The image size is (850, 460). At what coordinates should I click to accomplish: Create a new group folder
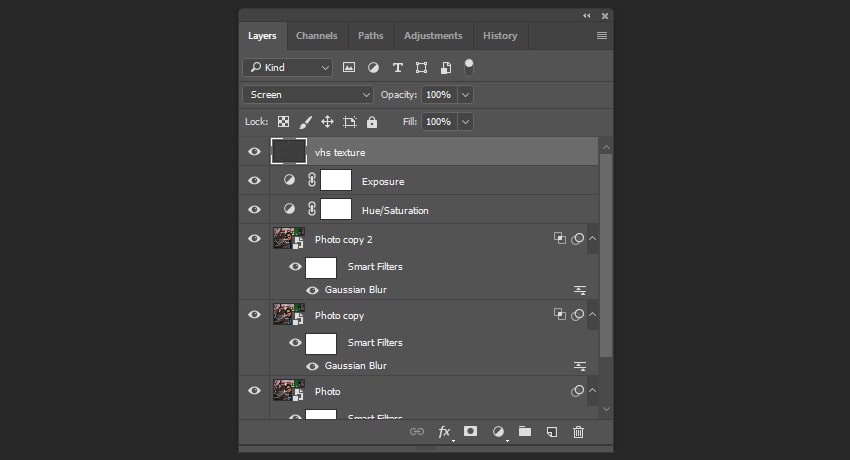click(525, 431)
